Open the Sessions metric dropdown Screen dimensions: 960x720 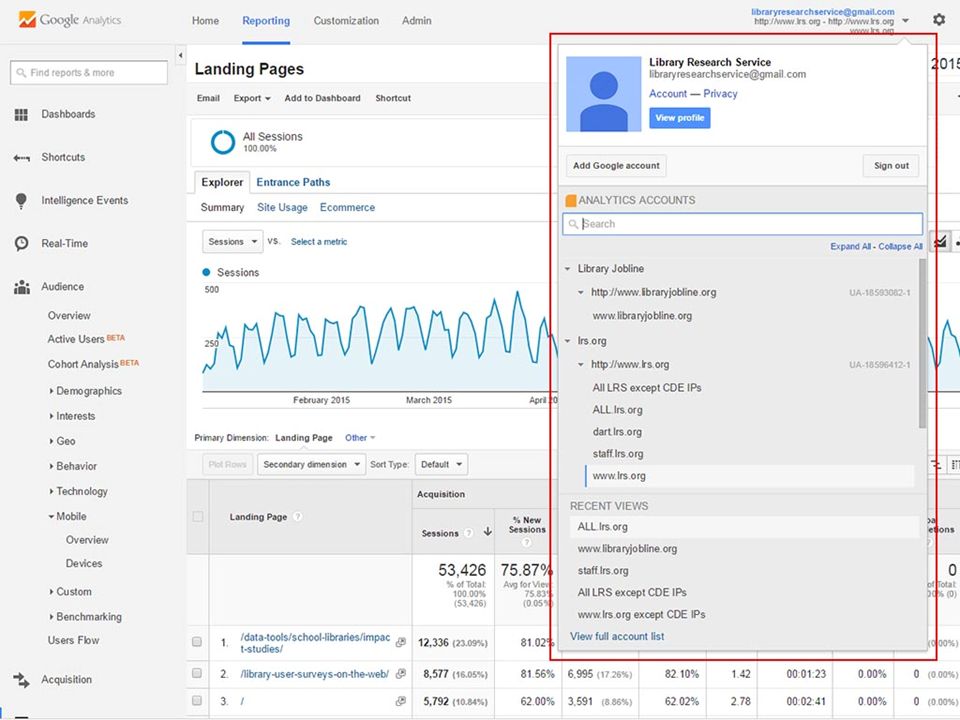click(233, 242)
